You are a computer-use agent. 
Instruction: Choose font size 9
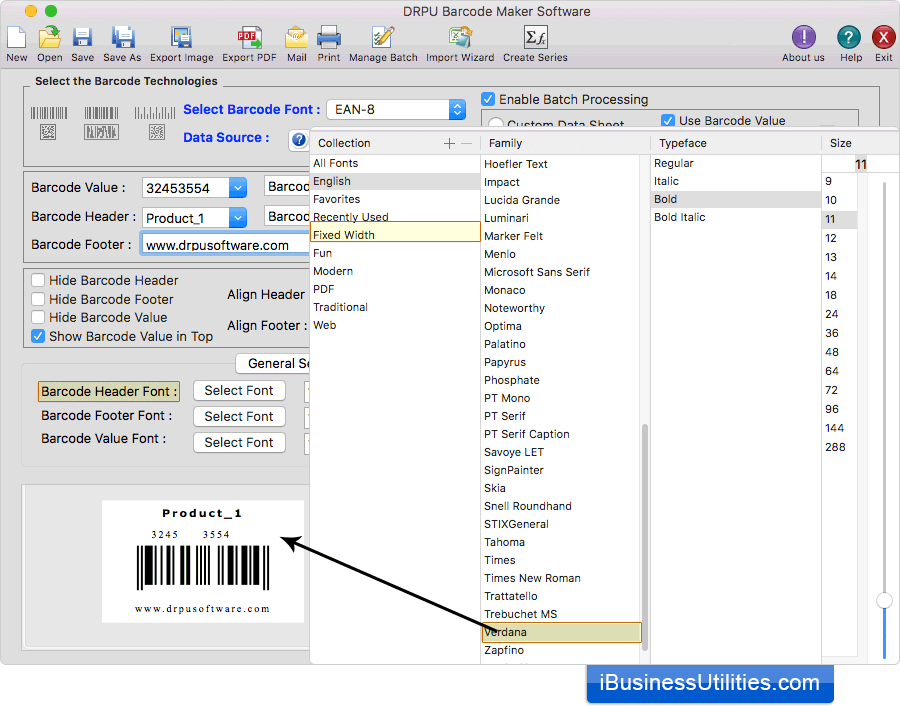pos(839,181)
